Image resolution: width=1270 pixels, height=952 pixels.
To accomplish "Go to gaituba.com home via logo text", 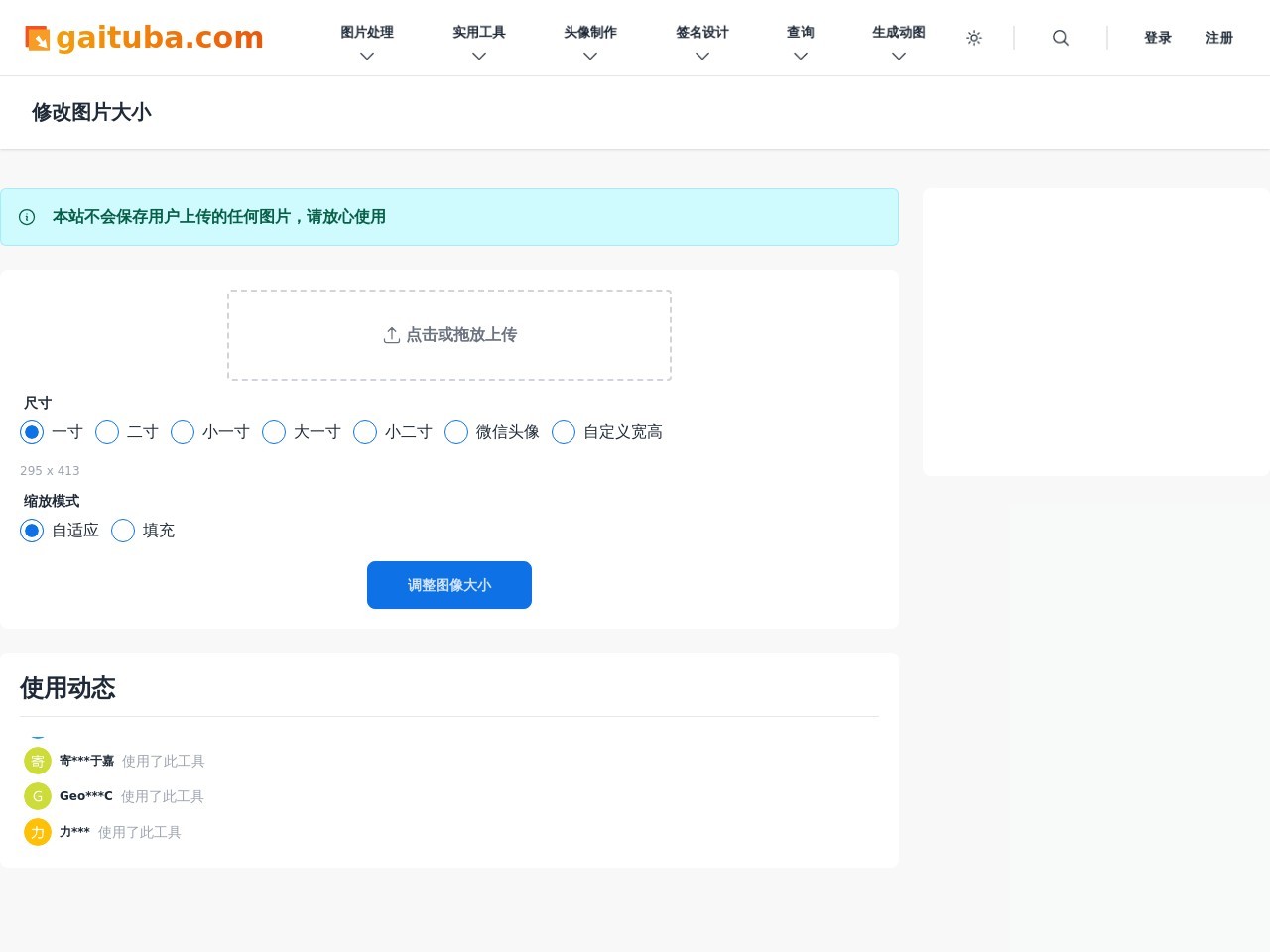I will (x=160, y=38).
